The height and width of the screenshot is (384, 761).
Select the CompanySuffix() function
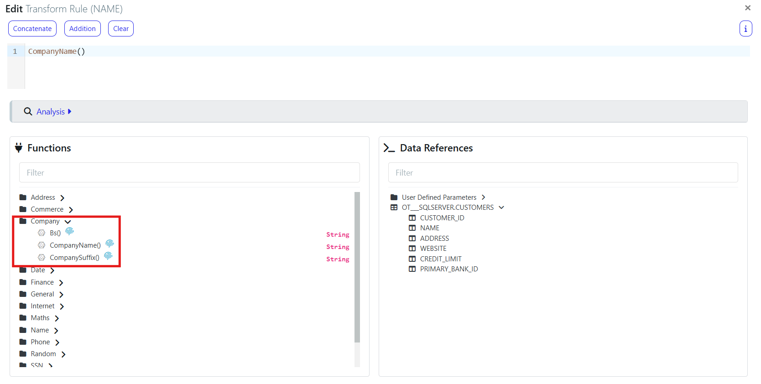pos(74,257)
